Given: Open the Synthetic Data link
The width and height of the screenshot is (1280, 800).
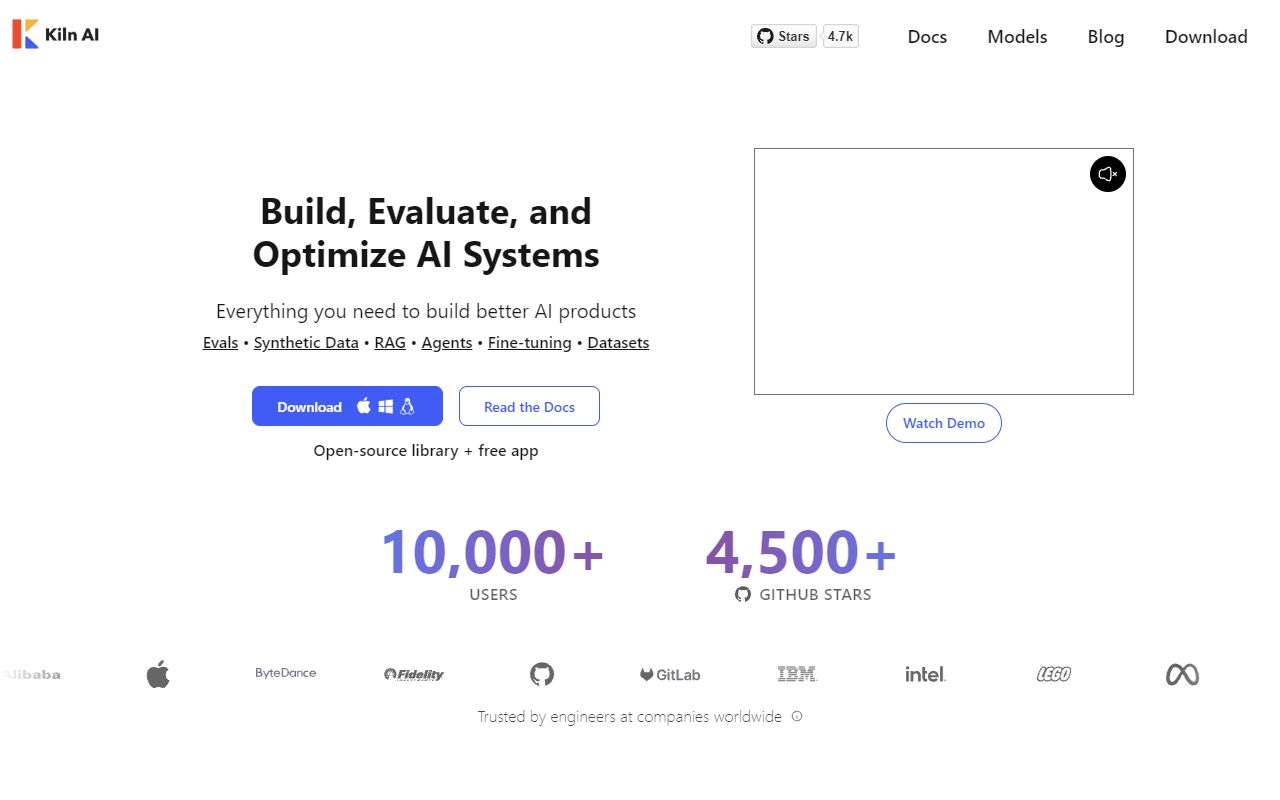Looking at the screenshot, I should point(306,343).
